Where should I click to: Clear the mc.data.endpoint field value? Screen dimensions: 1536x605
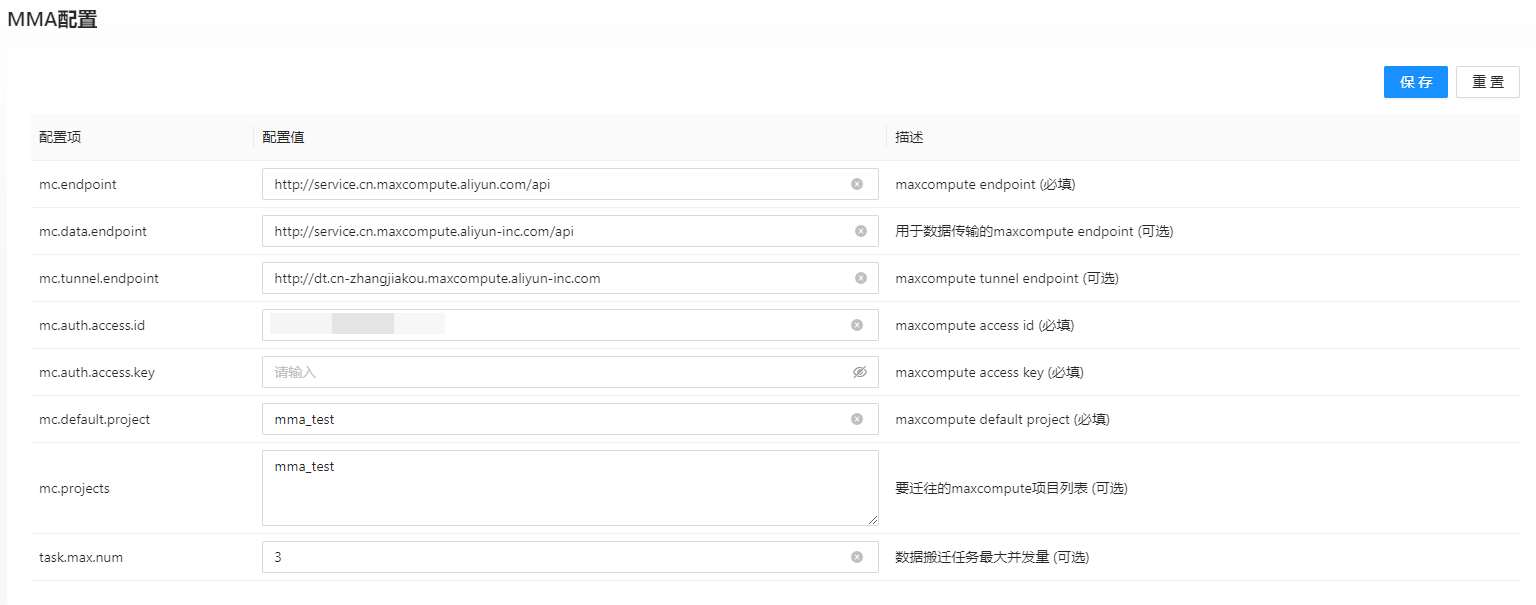click(x=861, y=231)
